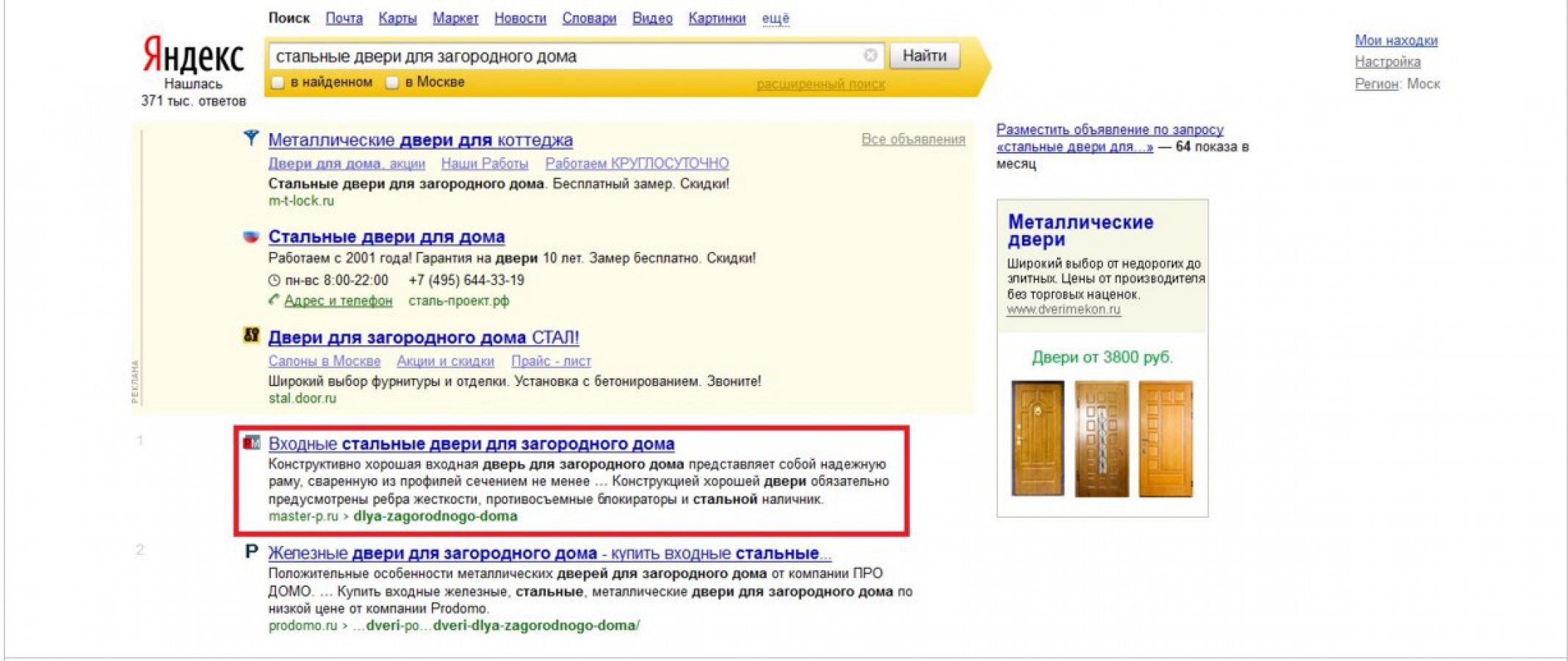Open the Видео service tab
Image resolution: width=1568 pixels, height=661 pixels.
tap(652, 18)
